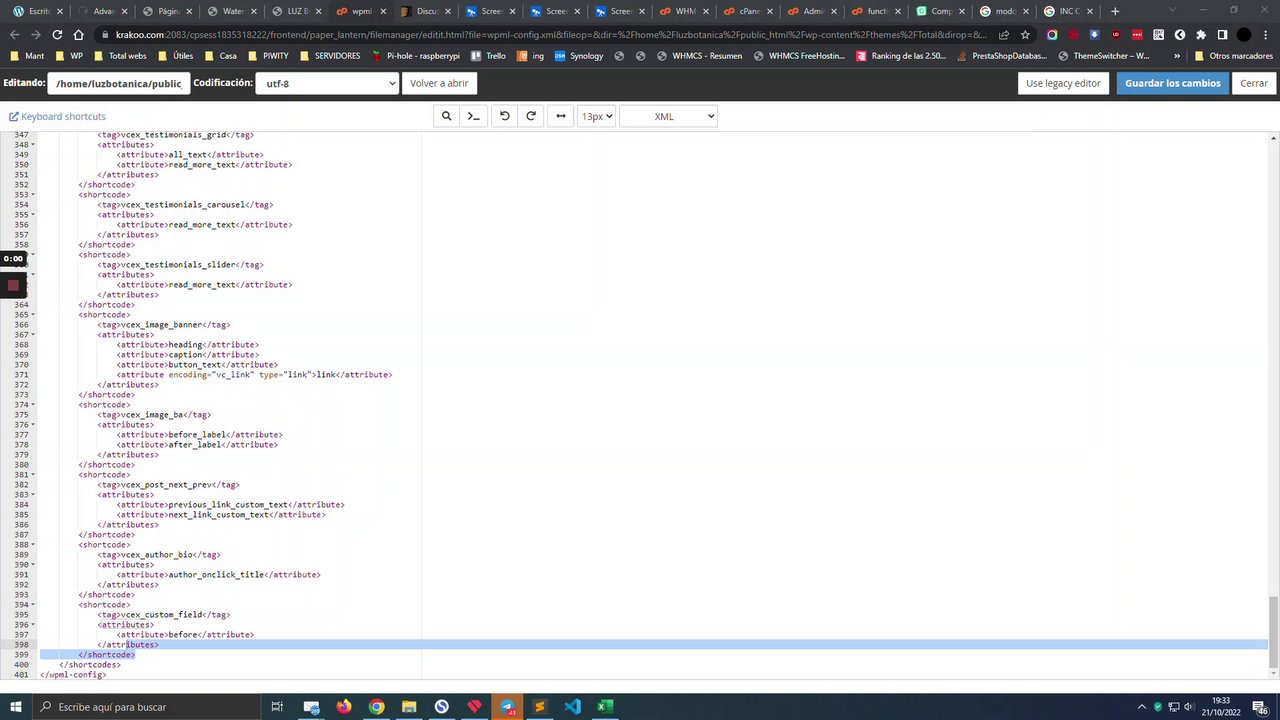Open the utf-8 encoding dropdown
The height and width of the screenshot is (720, 1280).
[327, 83]
